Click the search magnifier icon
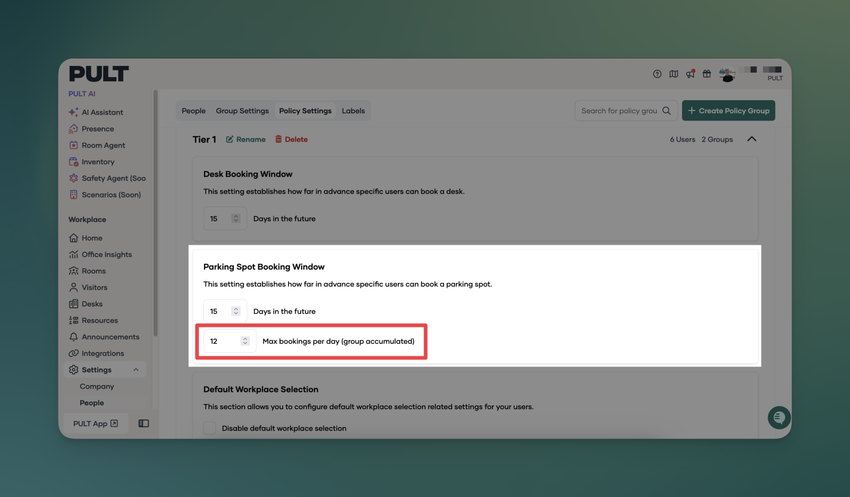Image resolution: width=850 pixels, height=497 pixels. pyautogui.click(x=666, y=111)
